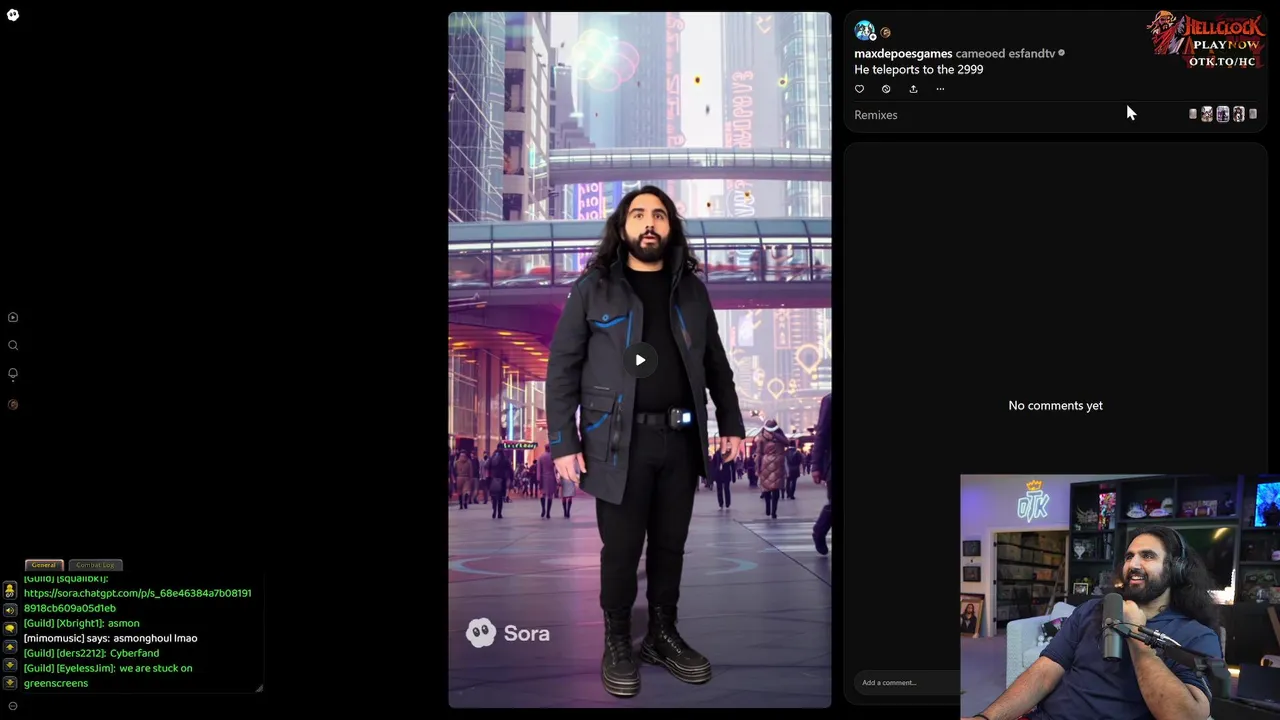Viewport: 1280px width, 720px height.
Task: Select the second remix thumbnail
Action: coord(1207,114)
